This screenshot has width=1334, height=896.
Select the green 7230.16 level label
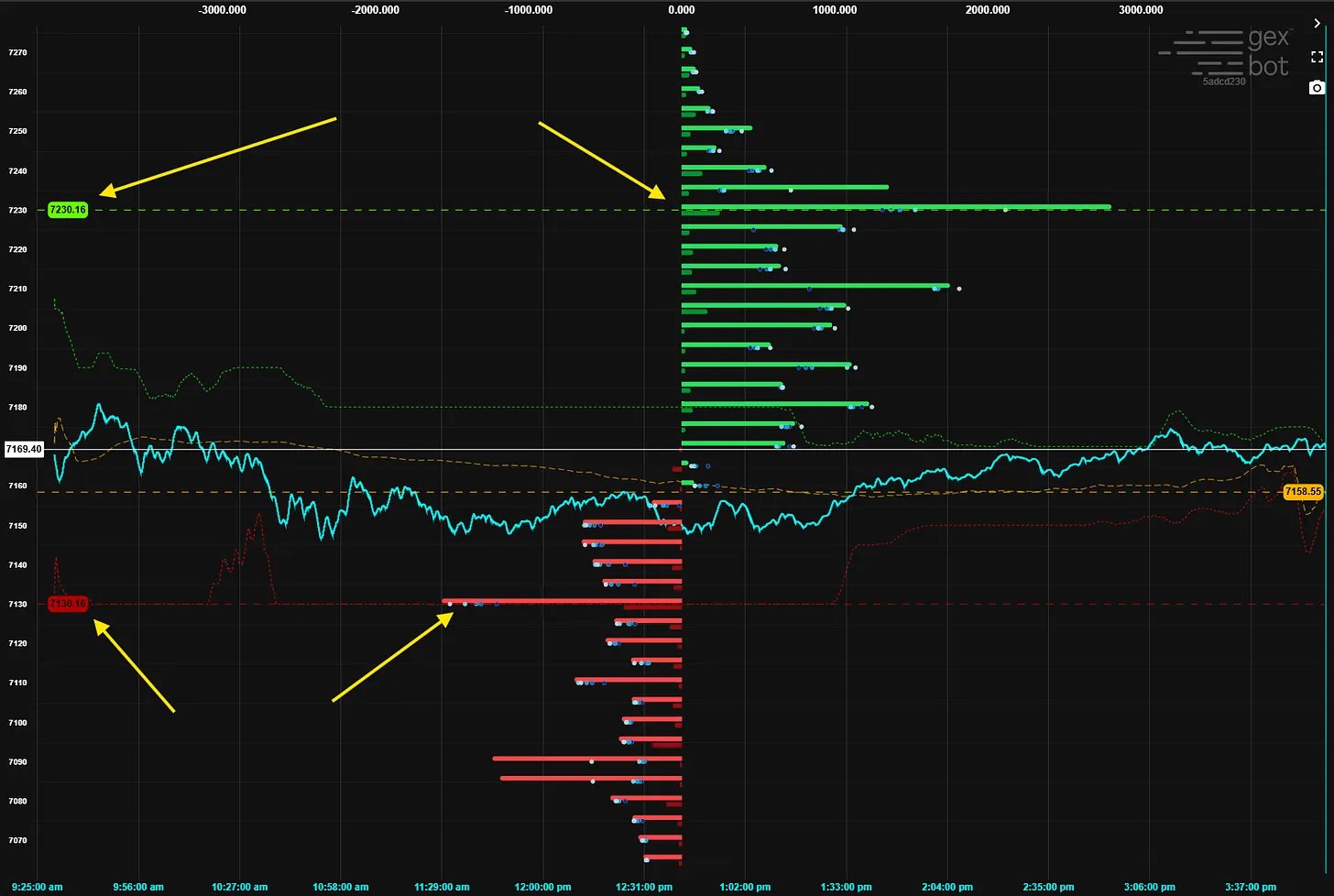pos(68,210)
